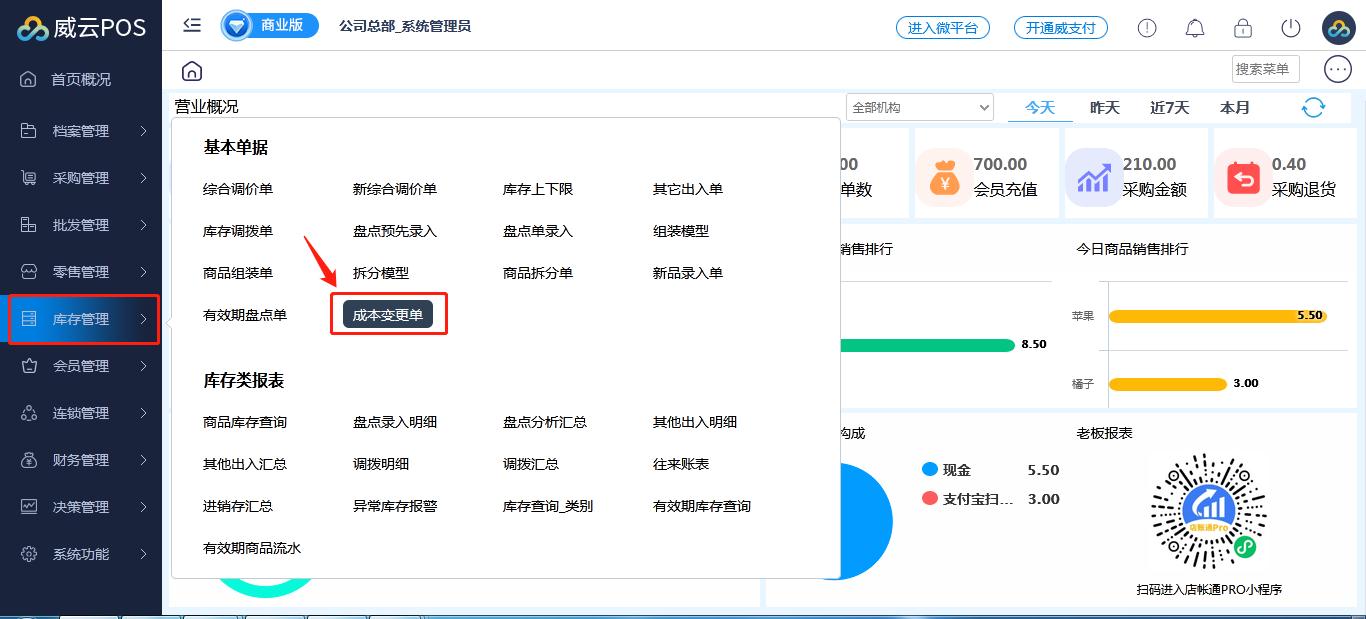This screenshot has width=1366, height=619.
Task: Open 成本变更单 in the menu
Action: tap(388, 315)
